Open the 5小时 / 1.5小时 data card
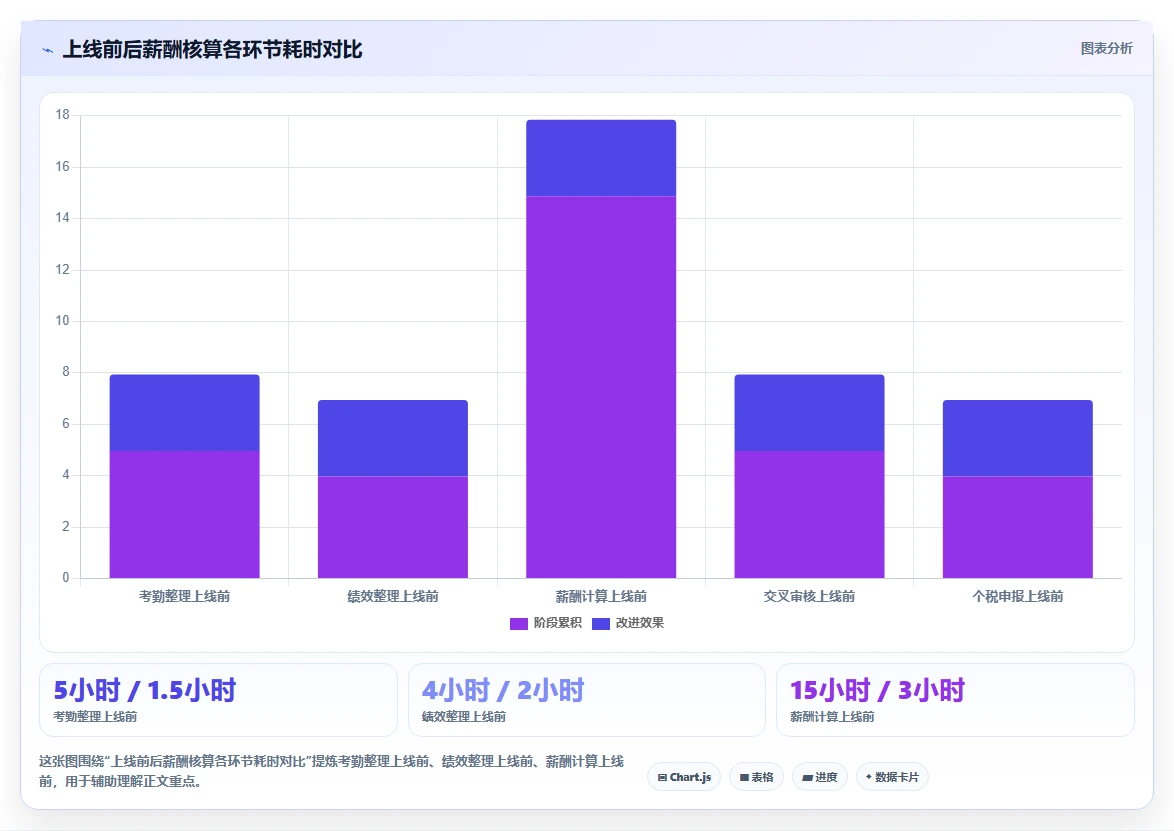The height and width of the screenshot is (831, 1174). tap(218, 700)
